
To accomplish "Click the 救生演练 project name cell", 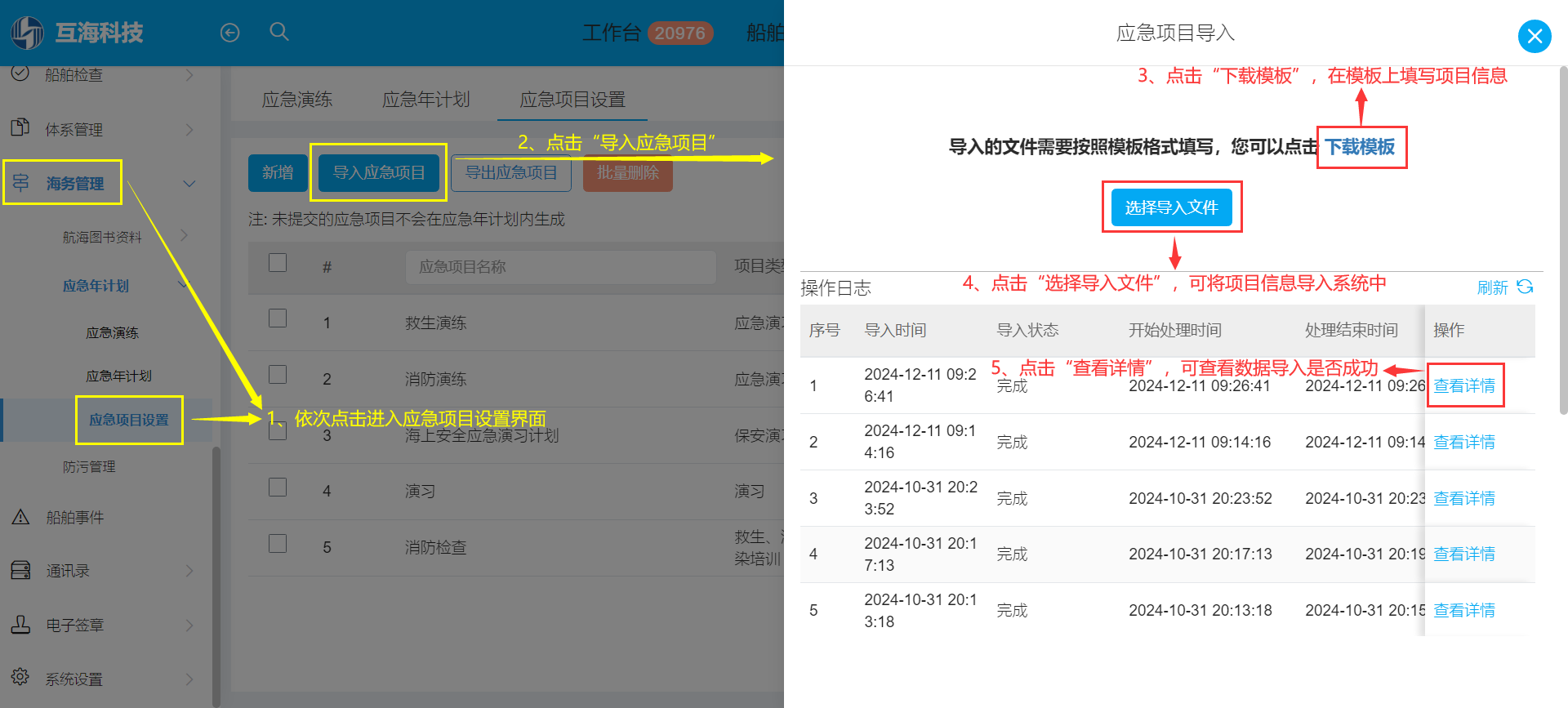I will coord(436,323).
